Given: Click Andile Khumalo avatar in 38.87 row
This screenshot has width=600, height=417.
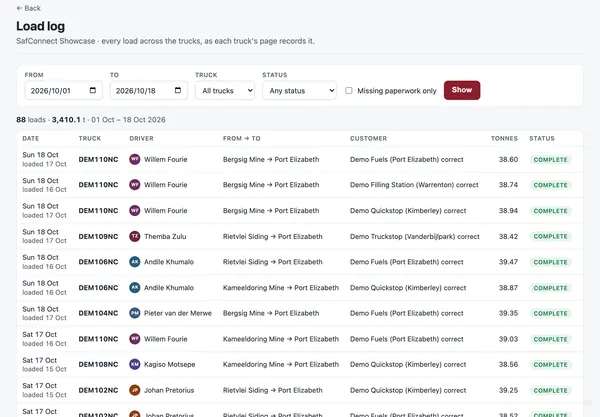Looking at the screenshot, I should 135,287.
